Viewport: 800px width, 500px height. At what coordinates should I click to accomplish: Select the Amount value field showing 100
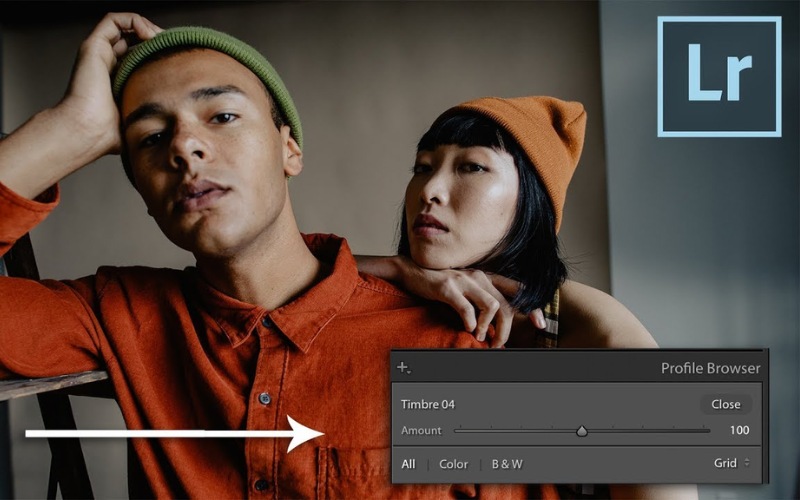[x=739, y=431]
